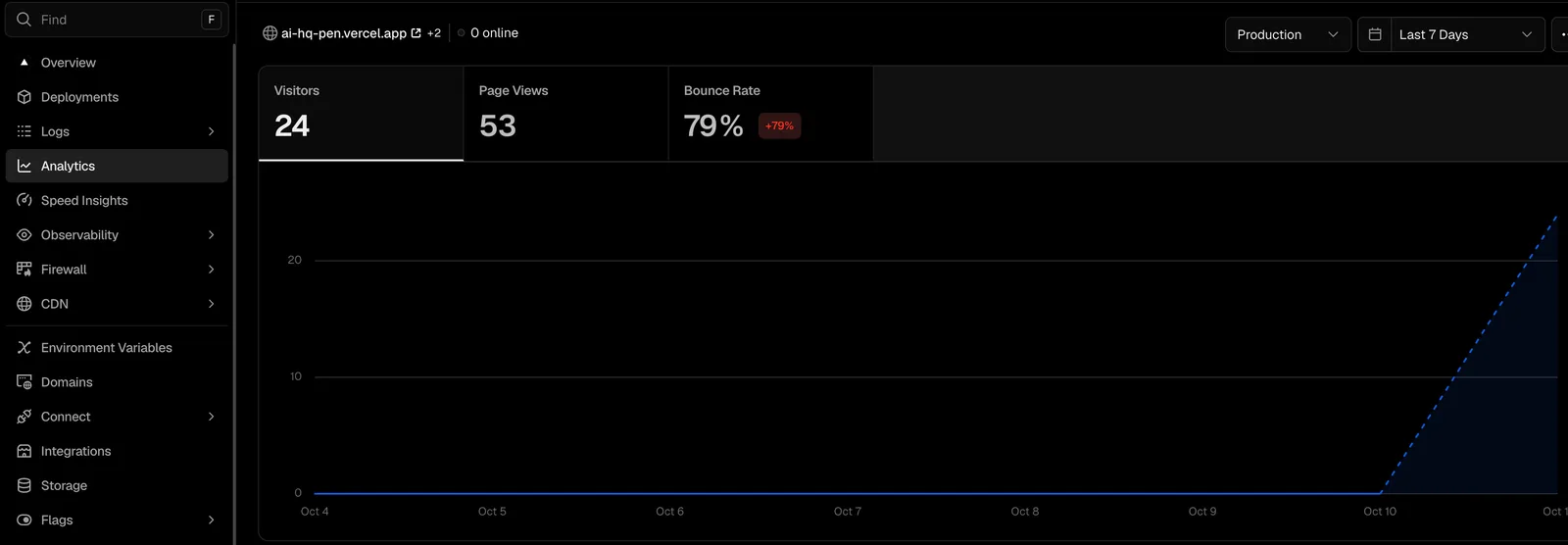
Task: Open the ai-hq-pen.vercel.app link
Action: [x=344, y=33]
